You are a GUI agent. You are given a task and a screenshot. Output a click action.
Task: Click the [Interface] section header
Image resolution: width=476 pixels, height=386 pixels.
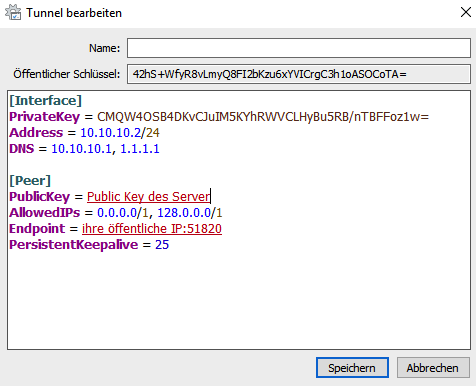coord(45,101)
